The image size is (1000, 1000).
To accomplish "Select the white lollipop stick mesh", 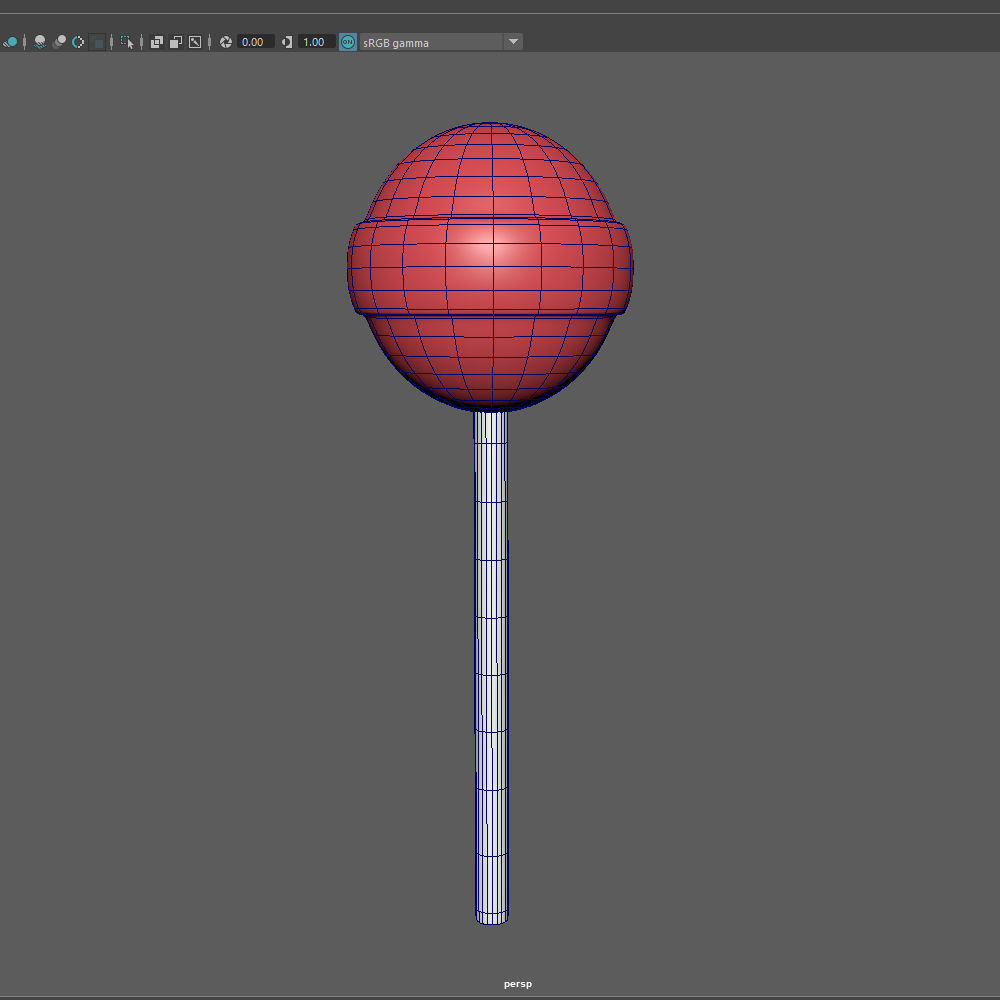I will (x=491, y=666).
